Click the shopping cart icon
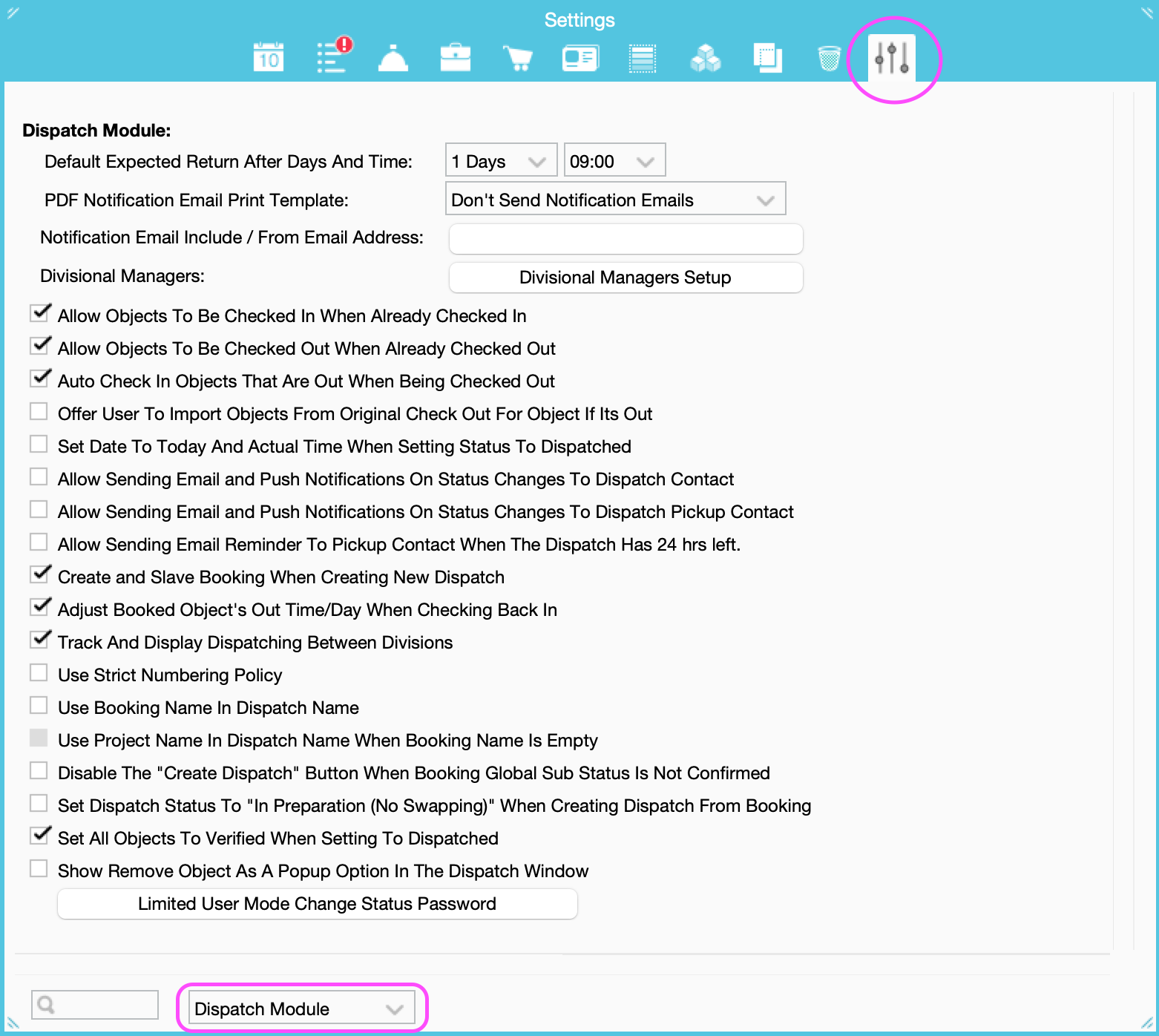Image resolution: width=1159 pixels, height=1036 pixels. coord(518,57)
